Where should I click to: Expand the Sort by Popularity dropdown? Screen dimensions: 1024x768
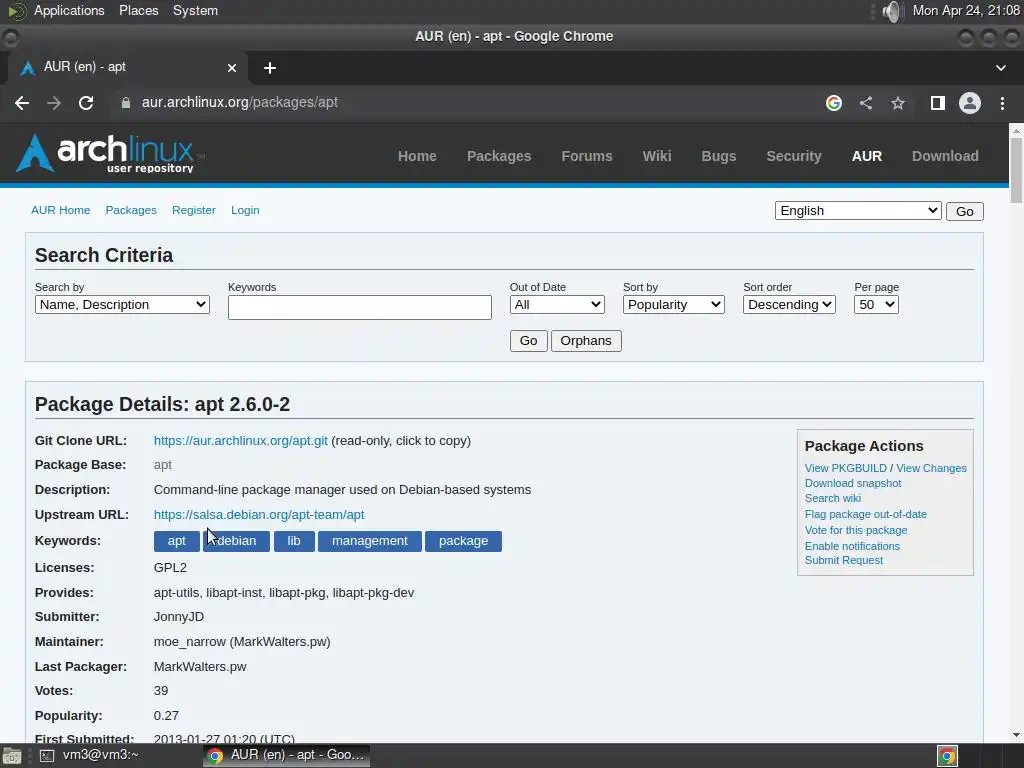[673, 305]
